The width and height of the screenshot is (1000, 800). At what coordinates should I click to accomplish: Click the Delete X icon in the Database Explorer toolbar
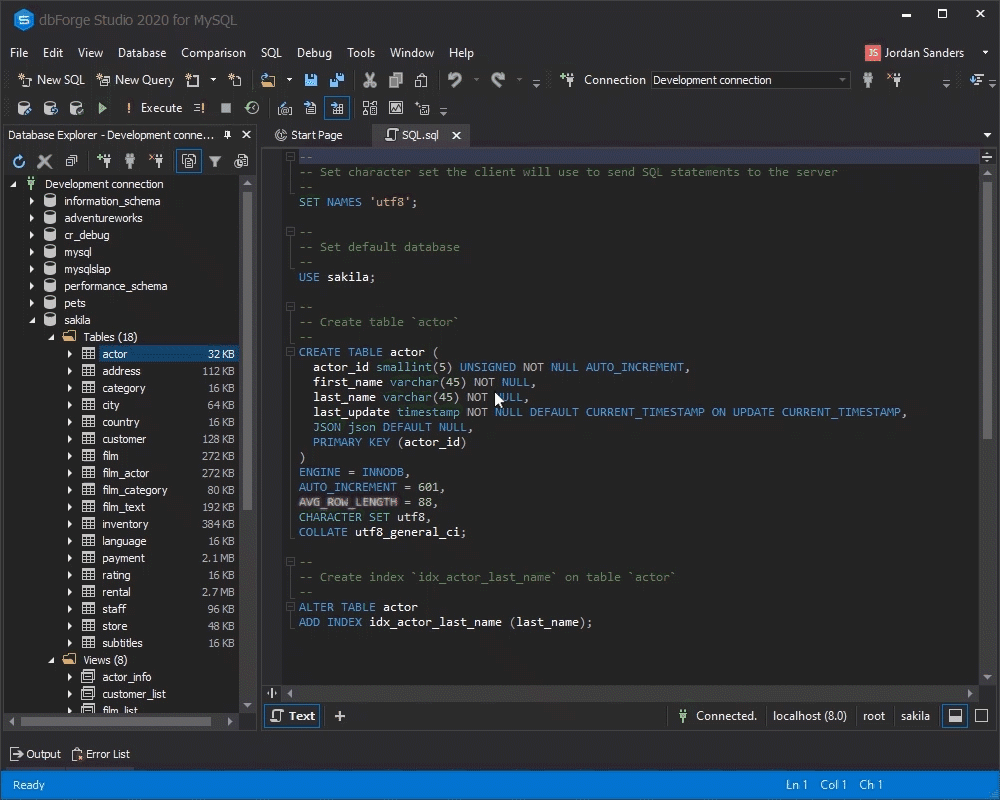(45, 161)
